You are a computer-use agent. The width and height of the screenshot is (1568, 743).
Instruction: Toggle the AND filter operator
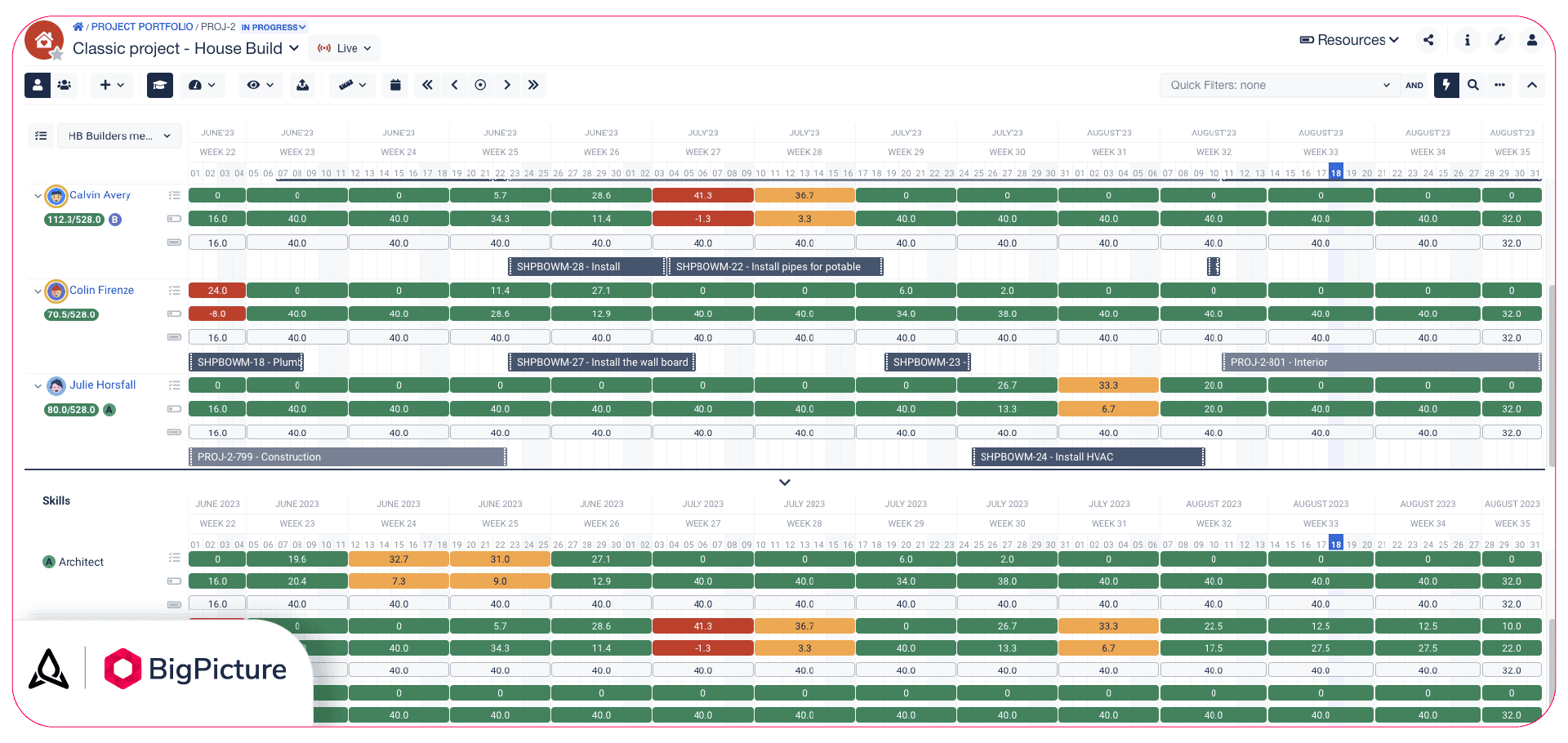(x=1414, y=85)
